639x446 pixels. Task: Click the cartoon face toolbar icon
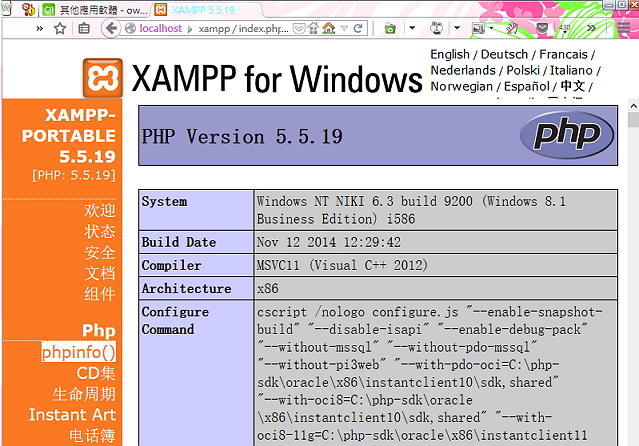click(x=436, y=28)
